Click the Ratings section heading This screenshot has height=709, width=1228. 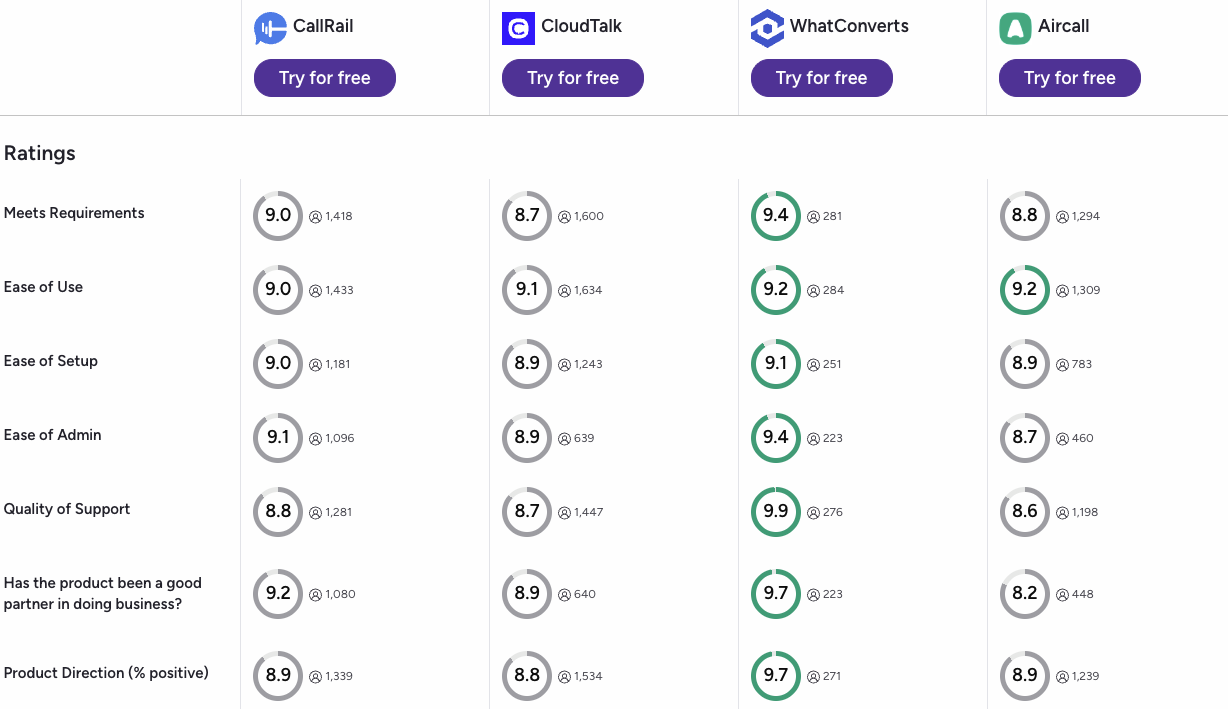(40, 153)
